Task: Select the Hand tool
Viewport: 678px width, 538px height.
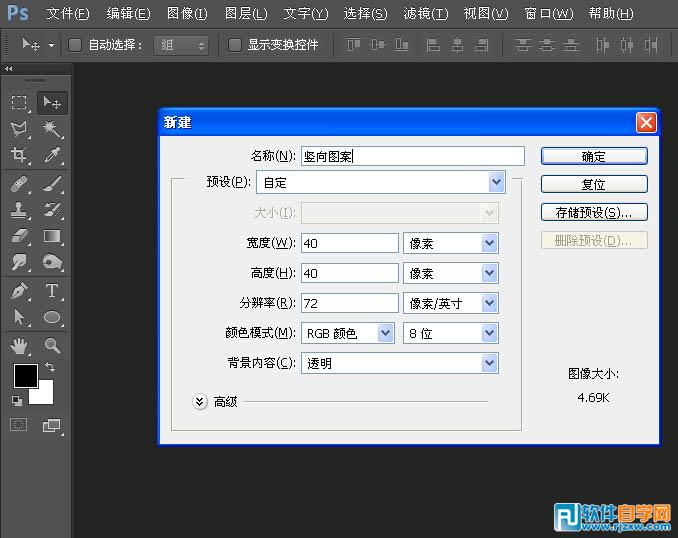Action: click(x=19, y=346)
